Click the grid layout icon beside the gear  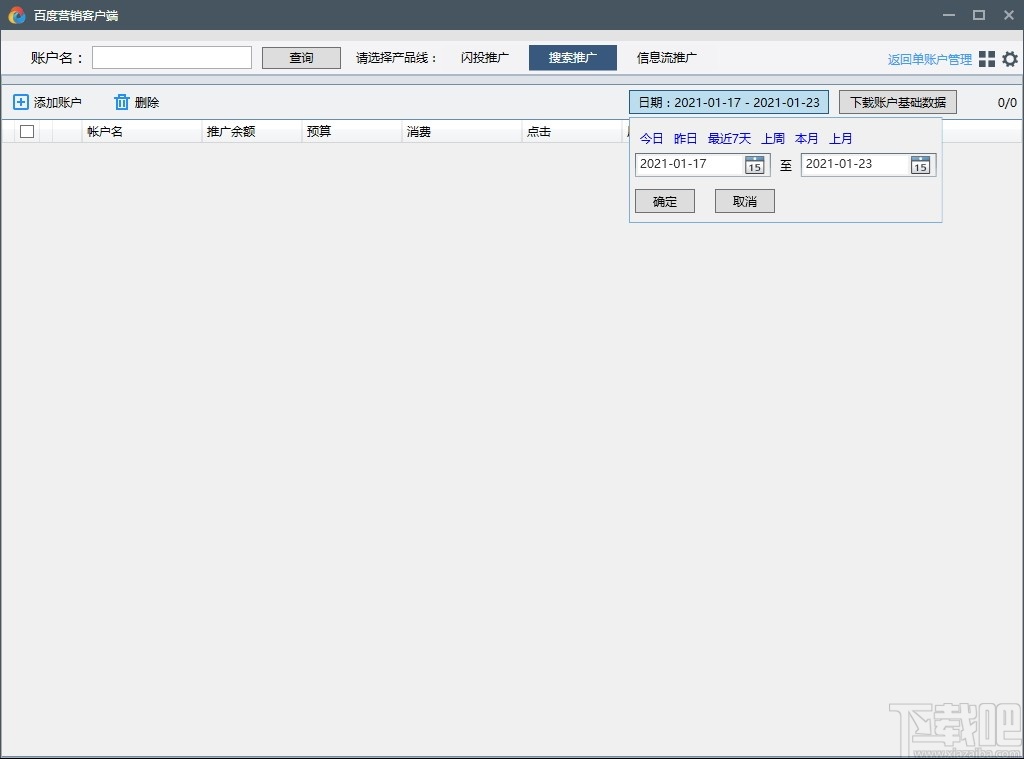[x=988, y=58]
